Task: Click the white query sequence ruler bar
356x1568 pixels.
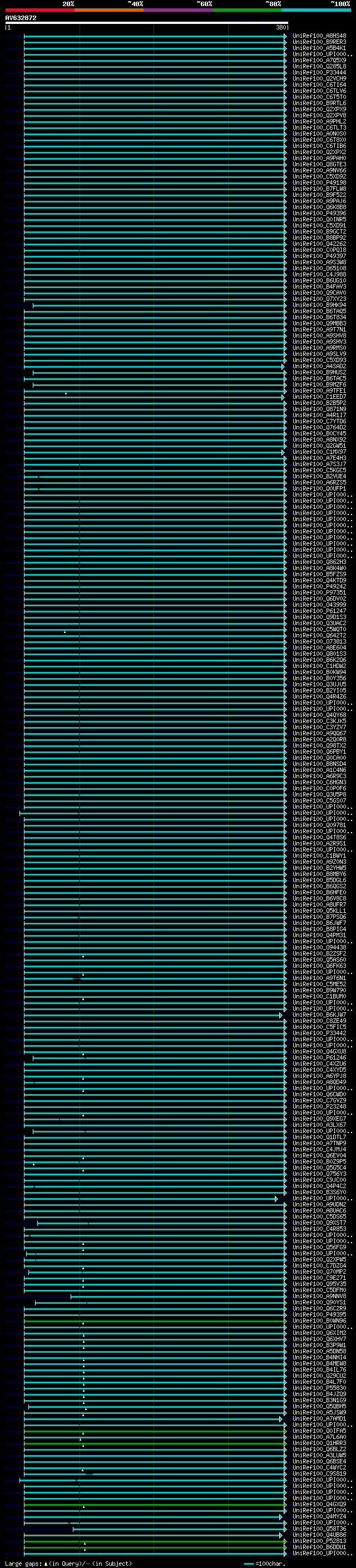Action: click(146, 22)
